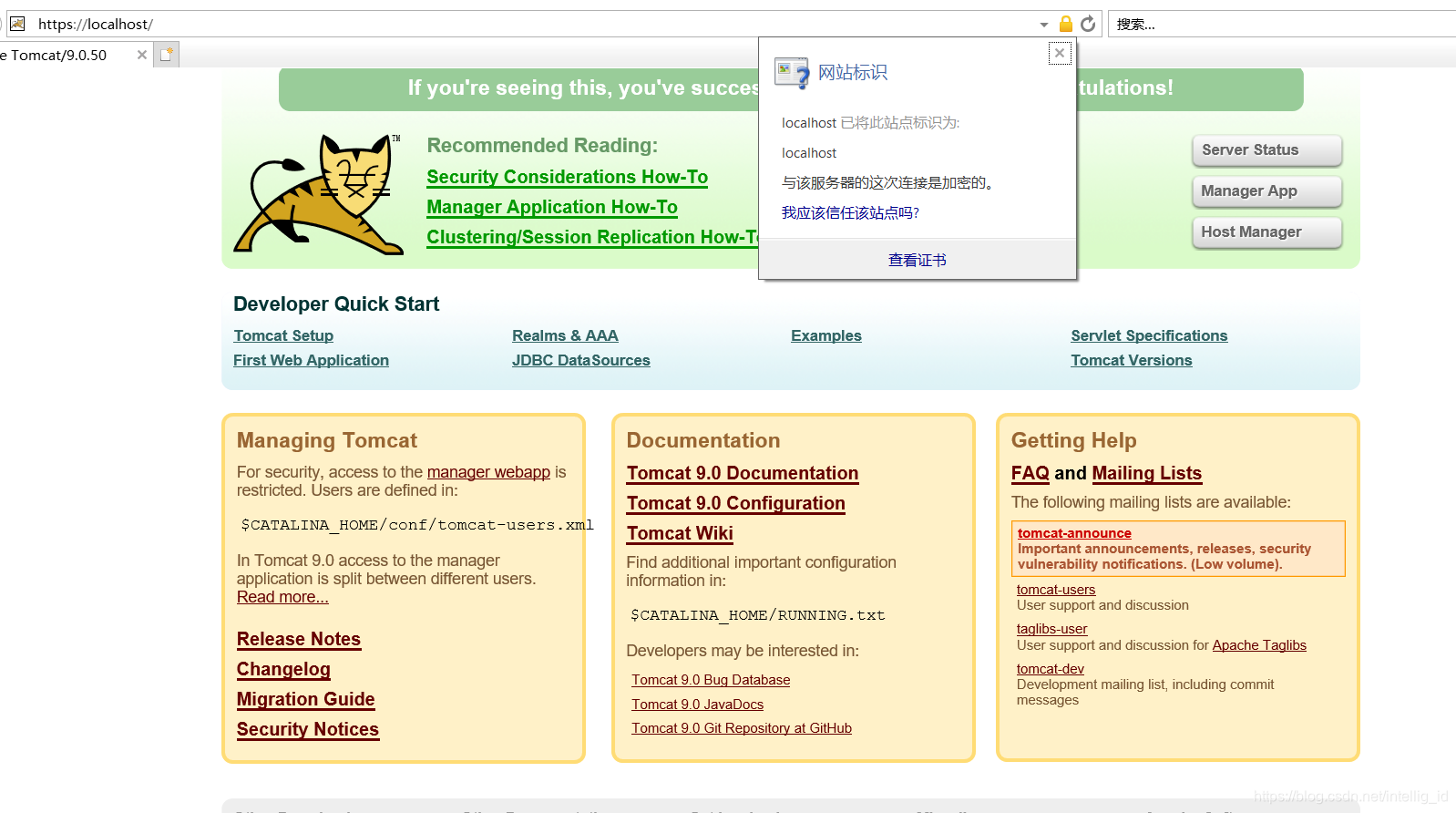Open a new tab with blank-page button
1456x813 pixels.
pyautogui.click(x=166, y=55)
